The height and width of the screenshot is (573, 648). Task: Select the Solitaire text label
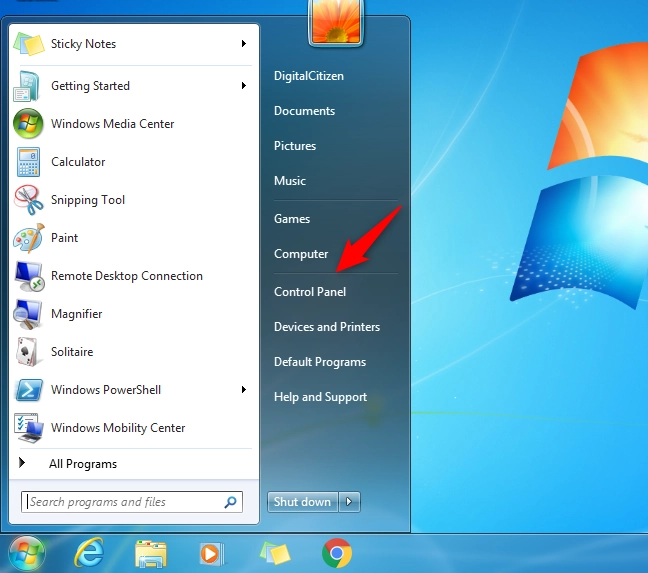click(x=72, y=352)
